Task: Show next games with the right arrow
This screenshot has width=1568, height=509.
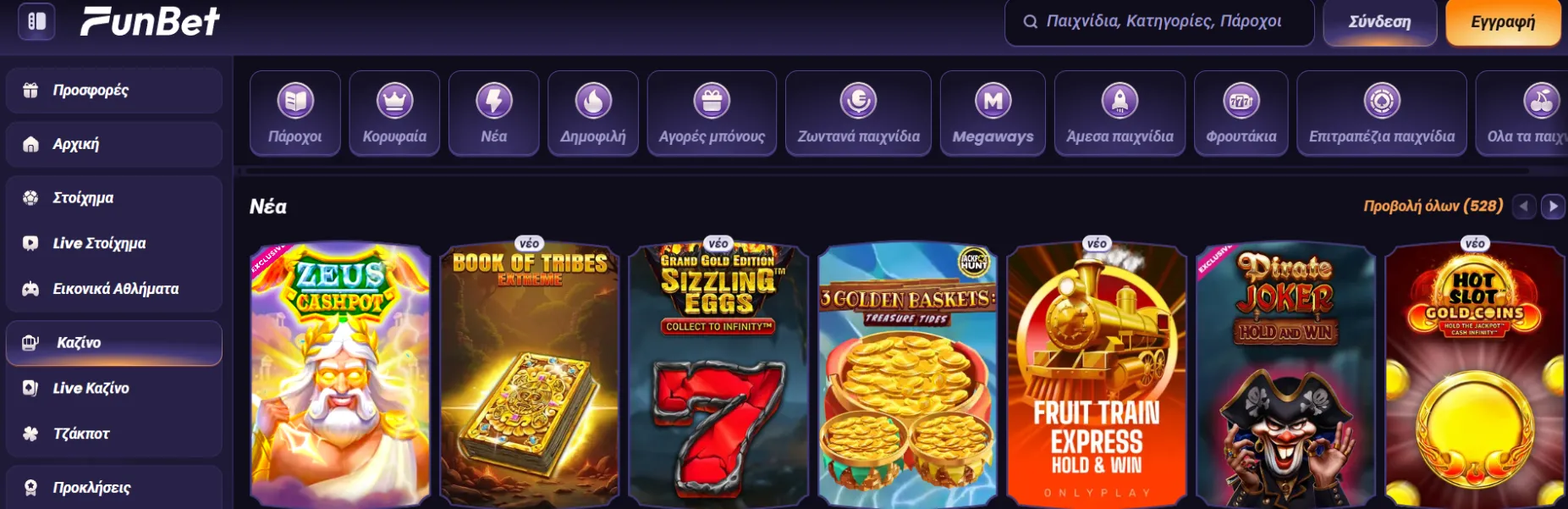Action: (1553, 207)
